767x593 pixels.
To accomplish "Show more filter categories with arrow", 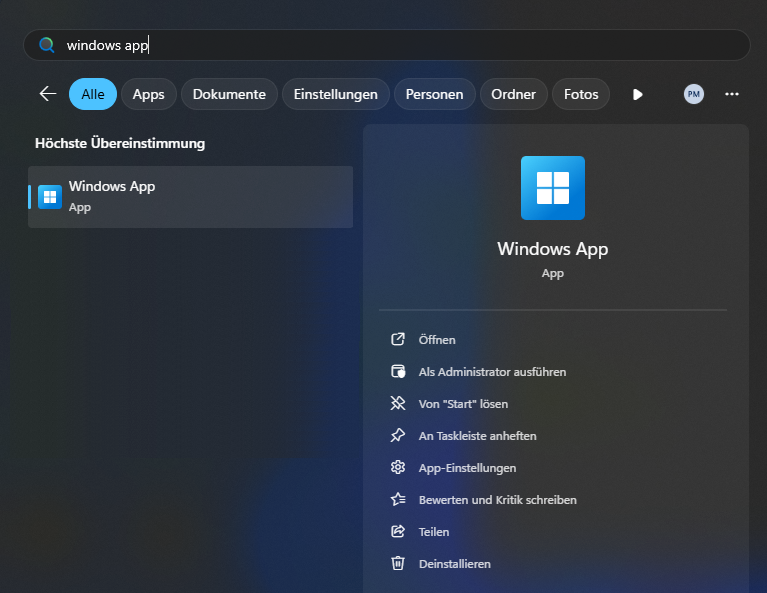I will pos(637,94).
